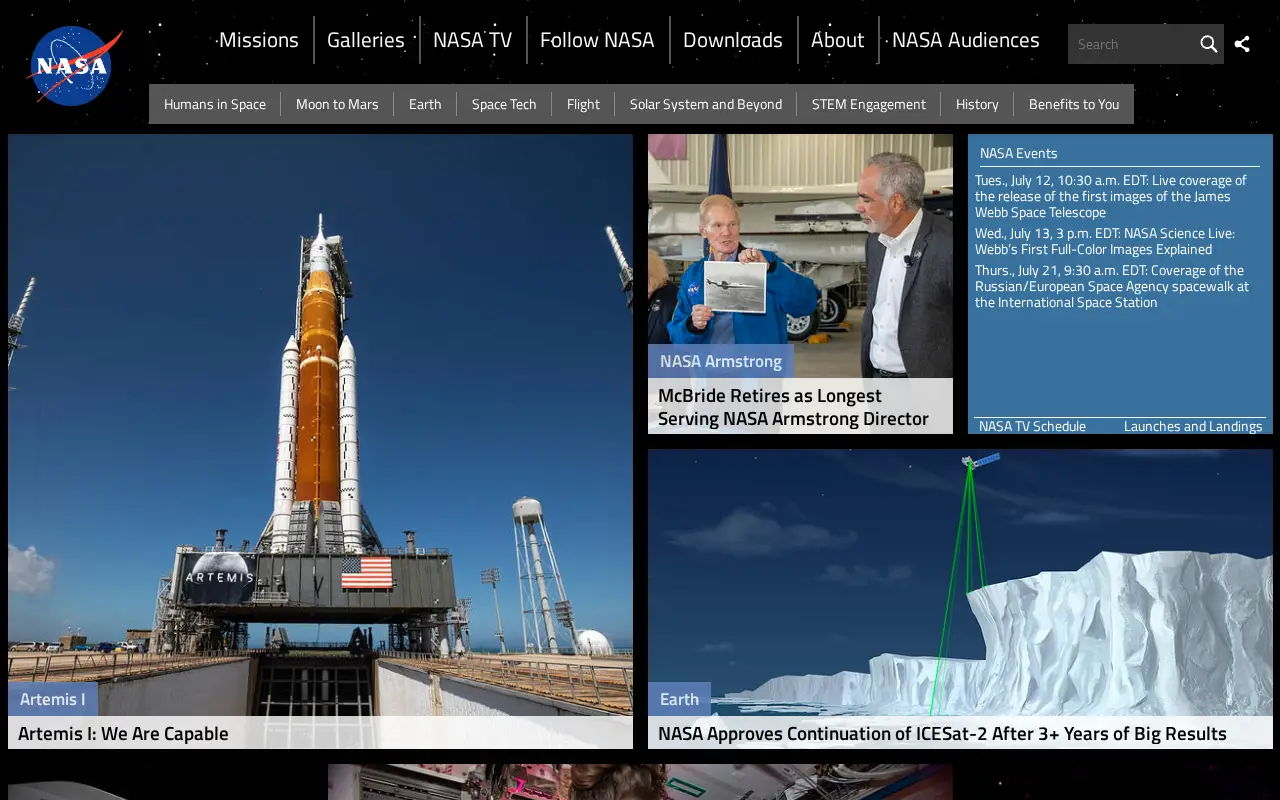Open the Launches and Landings link

click(1193, 426)
